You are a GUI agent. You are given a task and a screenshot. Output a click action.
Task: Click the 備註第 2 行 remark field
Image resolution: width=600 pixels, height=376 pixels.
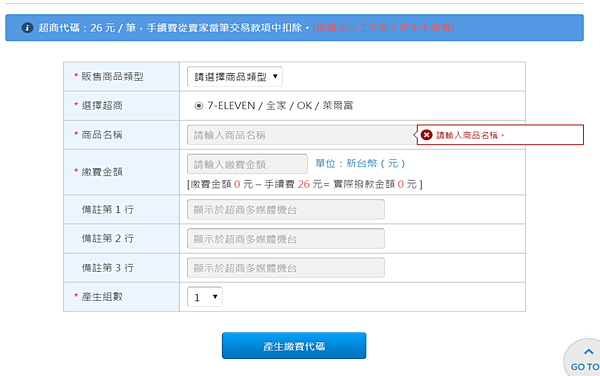pos(286,239)
